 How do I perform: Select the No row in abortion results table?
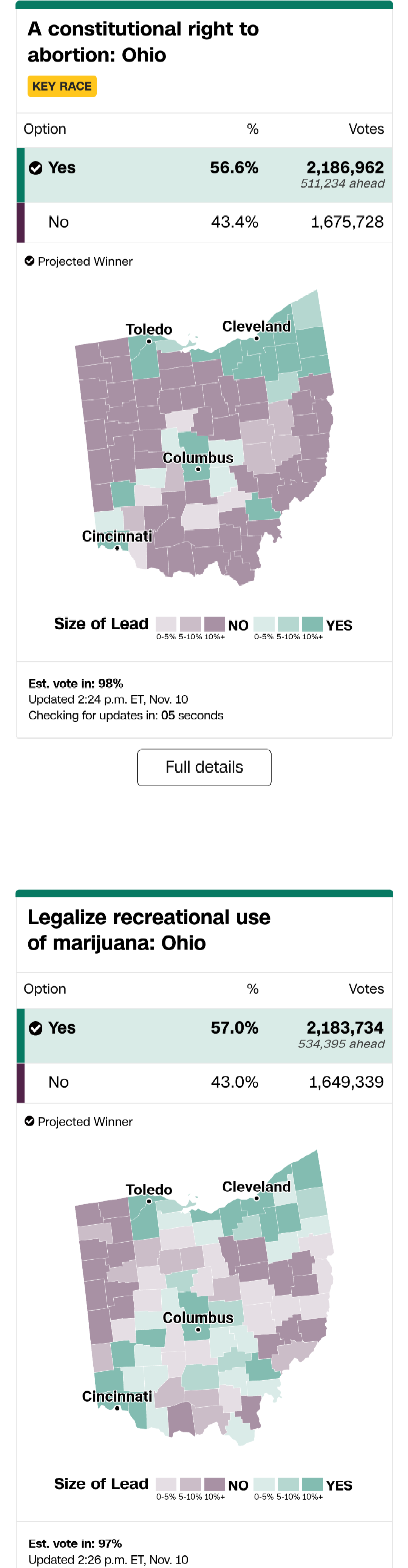pos(204,222)
